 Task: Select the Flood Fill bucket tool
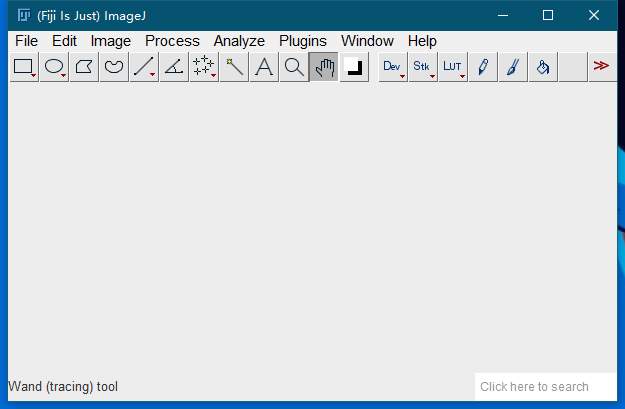542,67
